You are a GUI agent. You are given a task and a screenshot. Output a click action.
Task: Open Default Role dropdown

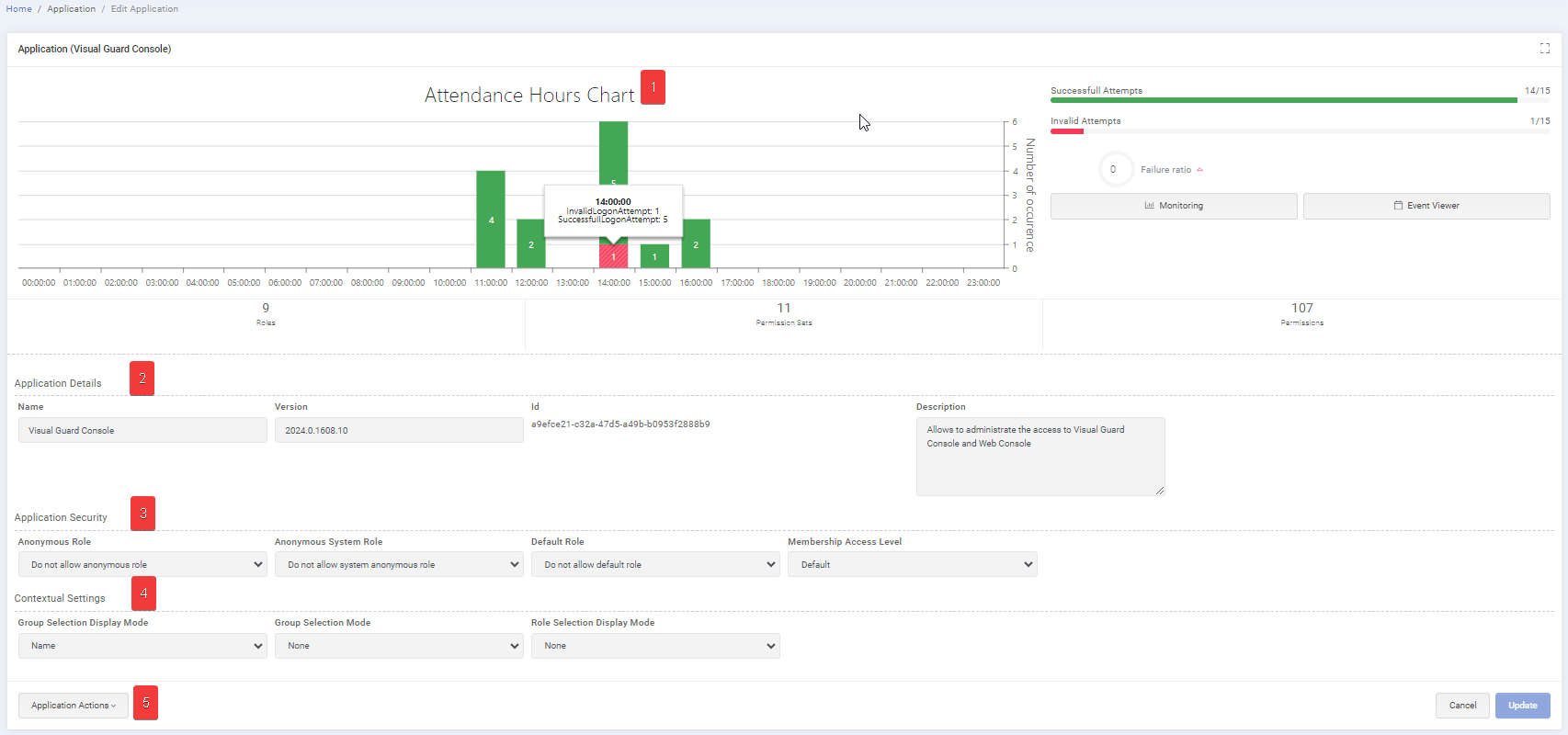[655, 564]
